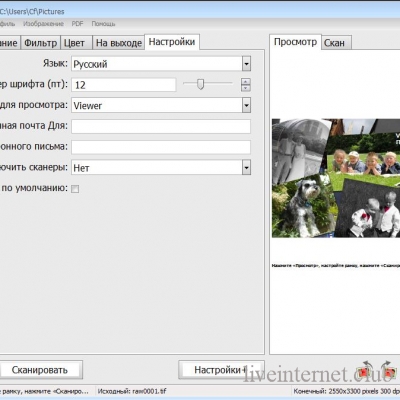400x400 pixels.
Task: Switch to the На выходе tab
Action: [119, 43]
